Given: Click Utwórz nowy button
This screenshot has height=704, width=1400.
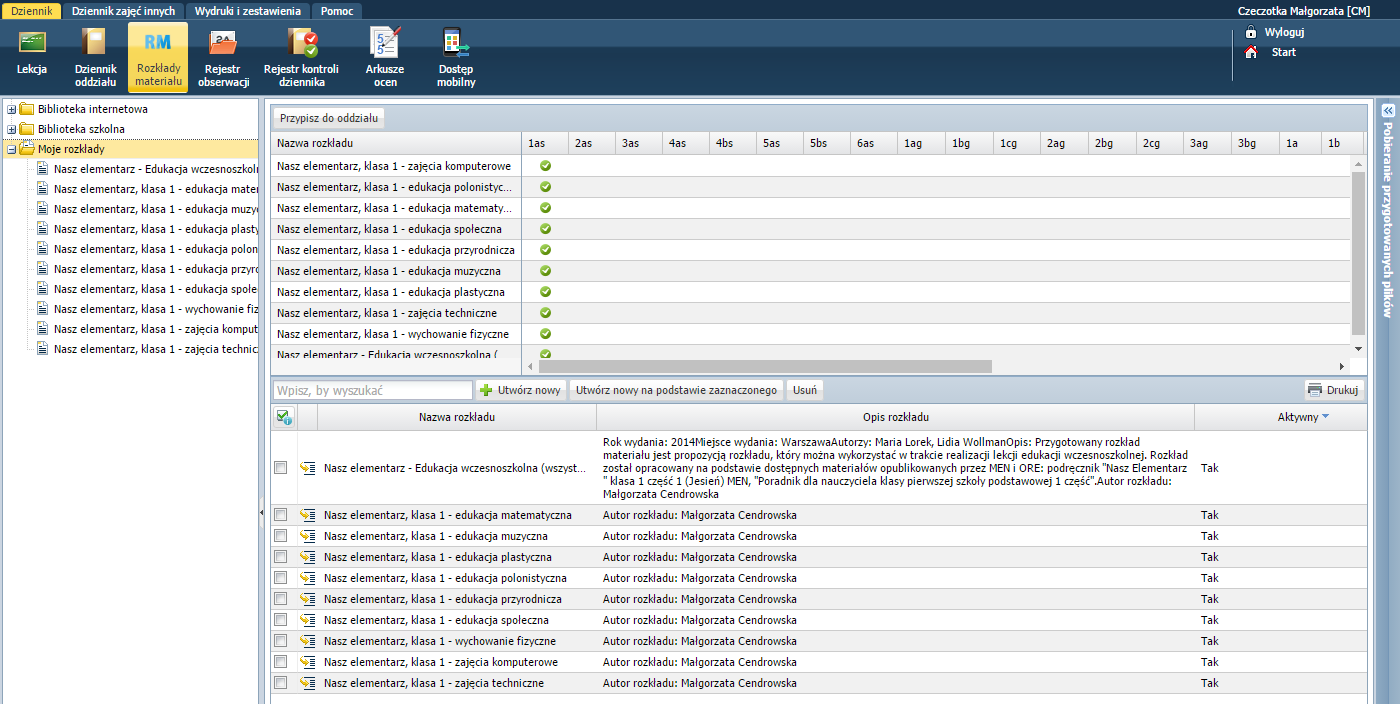Looking at the screenshot, I should point(521,390).
